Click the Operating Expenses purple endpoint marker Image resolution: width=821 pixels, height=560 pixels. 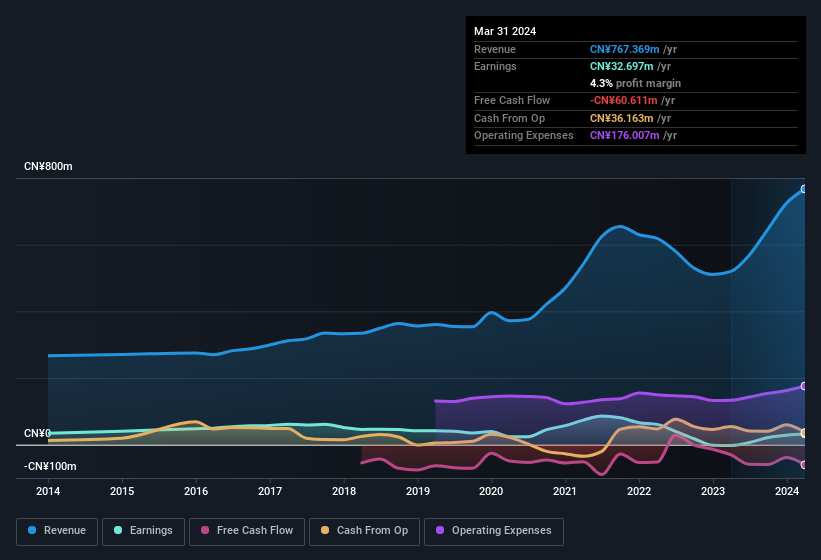click(804, 386)
